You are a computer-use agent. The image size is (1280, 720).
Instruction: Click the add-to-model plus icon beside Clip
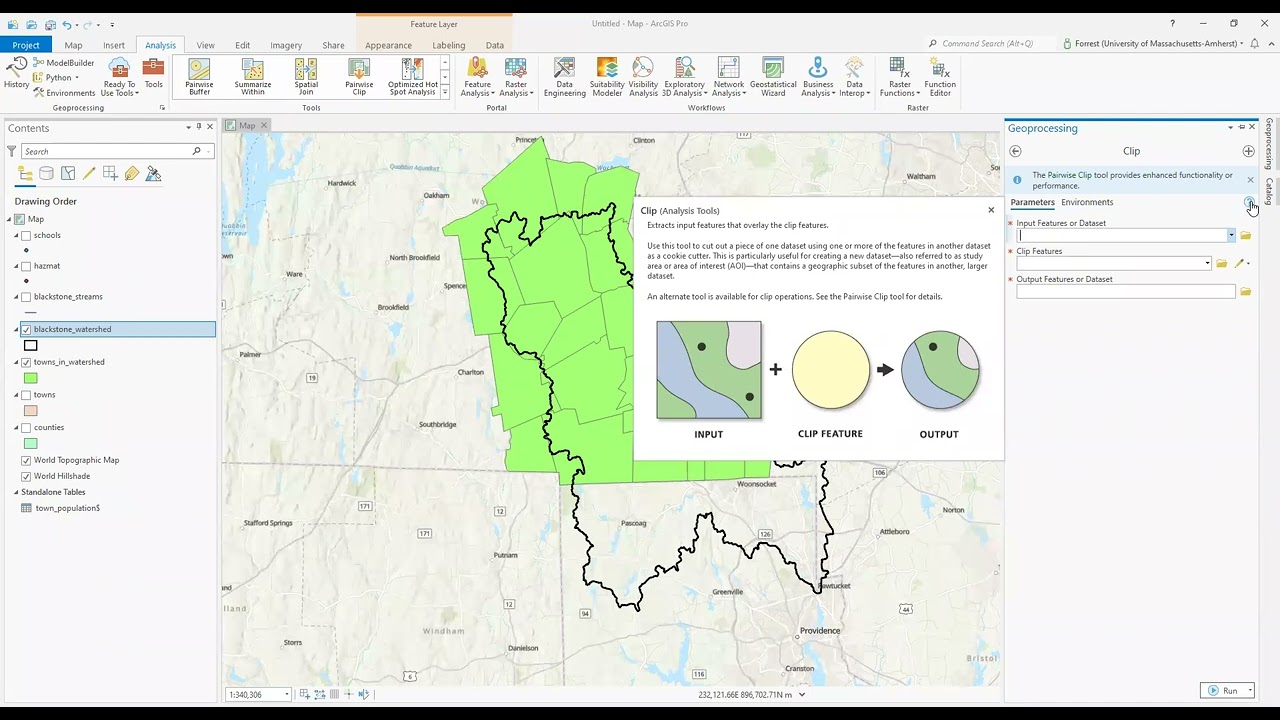click(x=1248, y=151)
